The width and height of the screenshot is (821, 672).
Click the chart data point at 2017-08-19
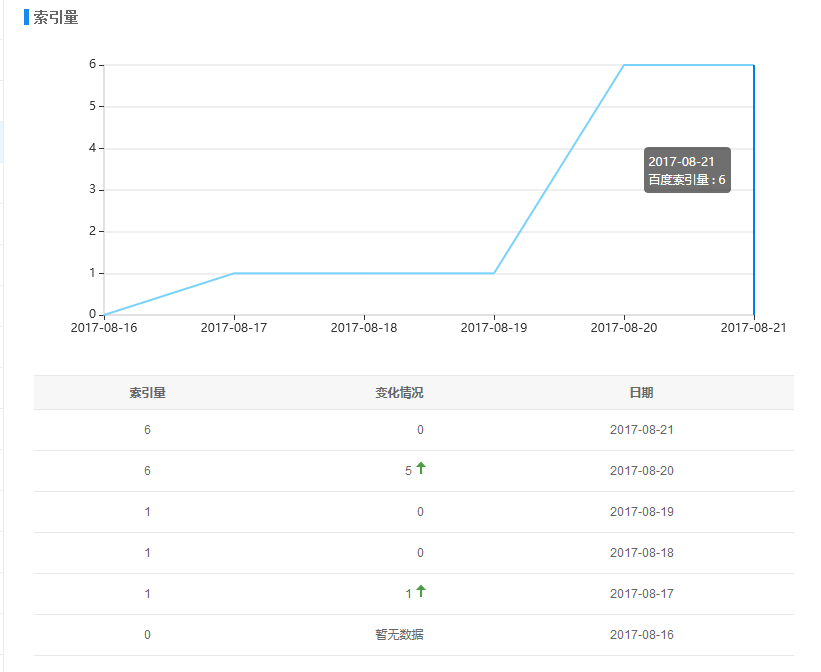point(494,273)
